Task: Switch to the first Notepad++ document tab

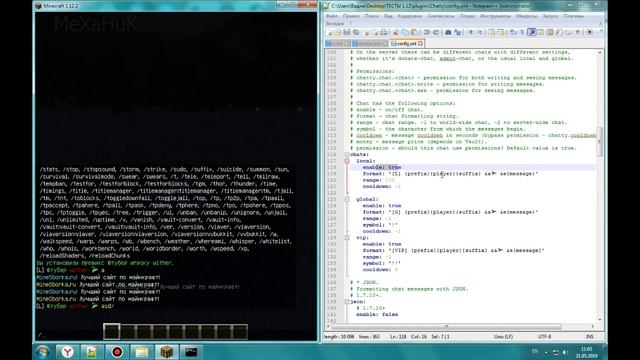Action: click(338, 43)
